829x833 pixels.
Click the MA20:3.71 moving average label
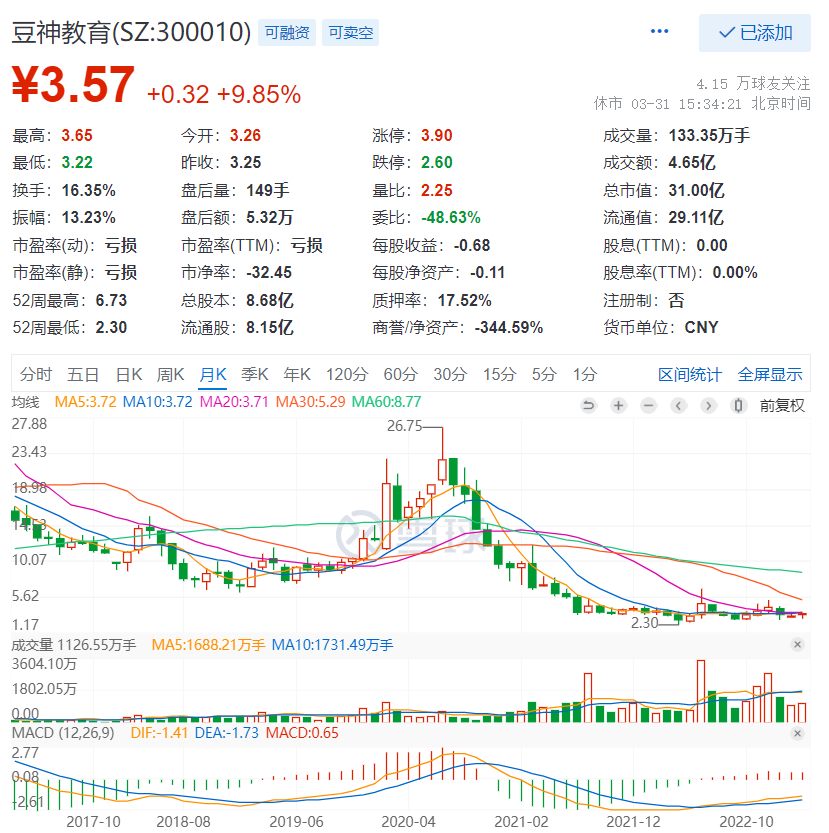pyautogui.click(x=234, y=402)
